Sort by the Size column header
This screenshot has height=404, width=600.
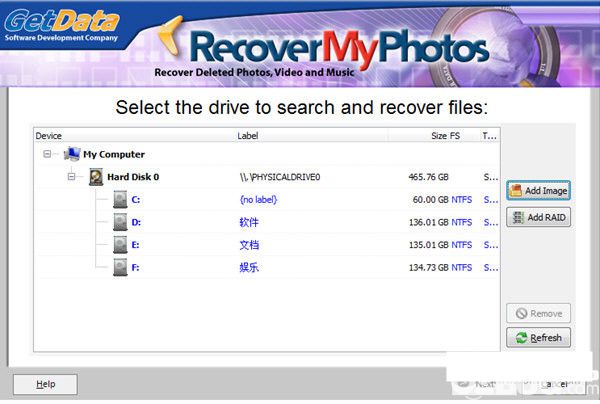pos(439,136)
